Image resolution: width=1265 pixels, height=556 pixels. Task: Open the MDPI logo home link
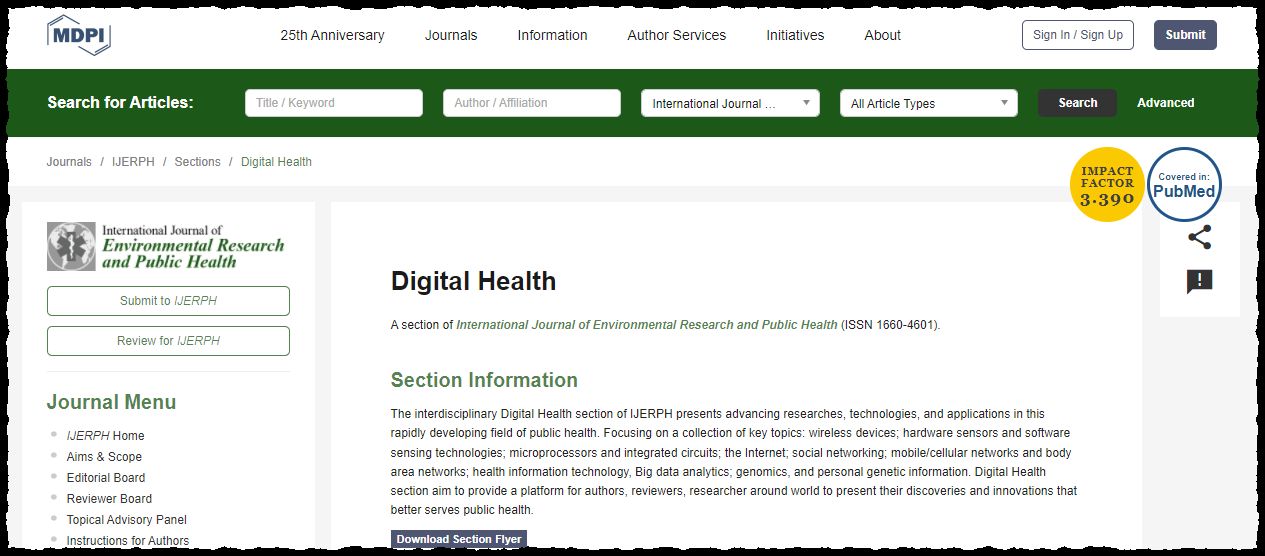pyautogui.click(x=78, y=35)
